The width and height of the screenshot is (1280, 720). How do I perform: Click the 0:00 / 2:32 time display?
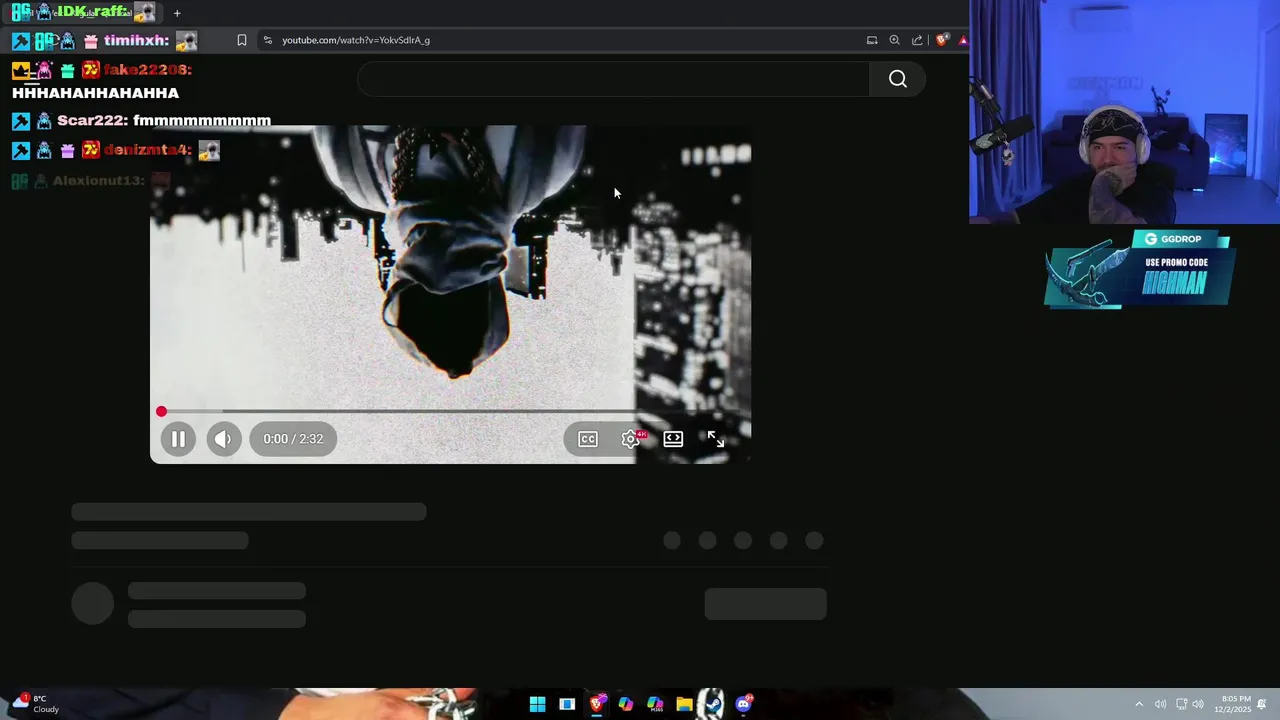pos(293,439)
